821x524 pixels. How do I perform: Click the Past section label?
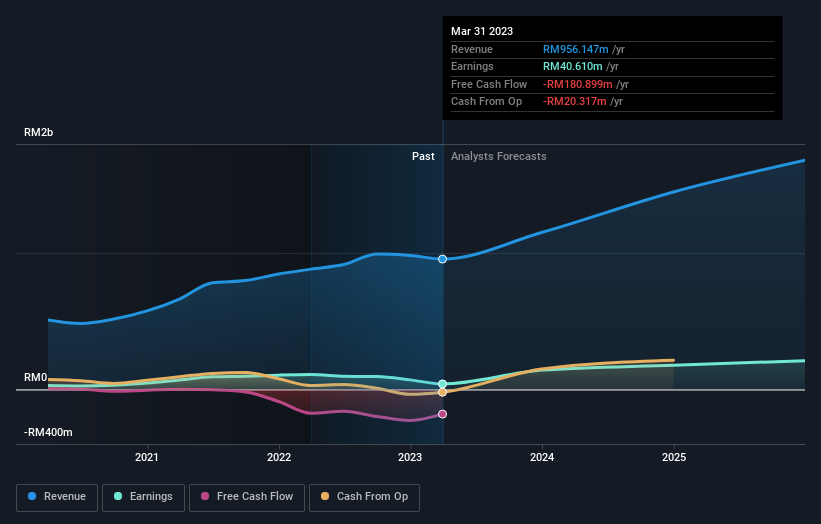tap(423, 156)
